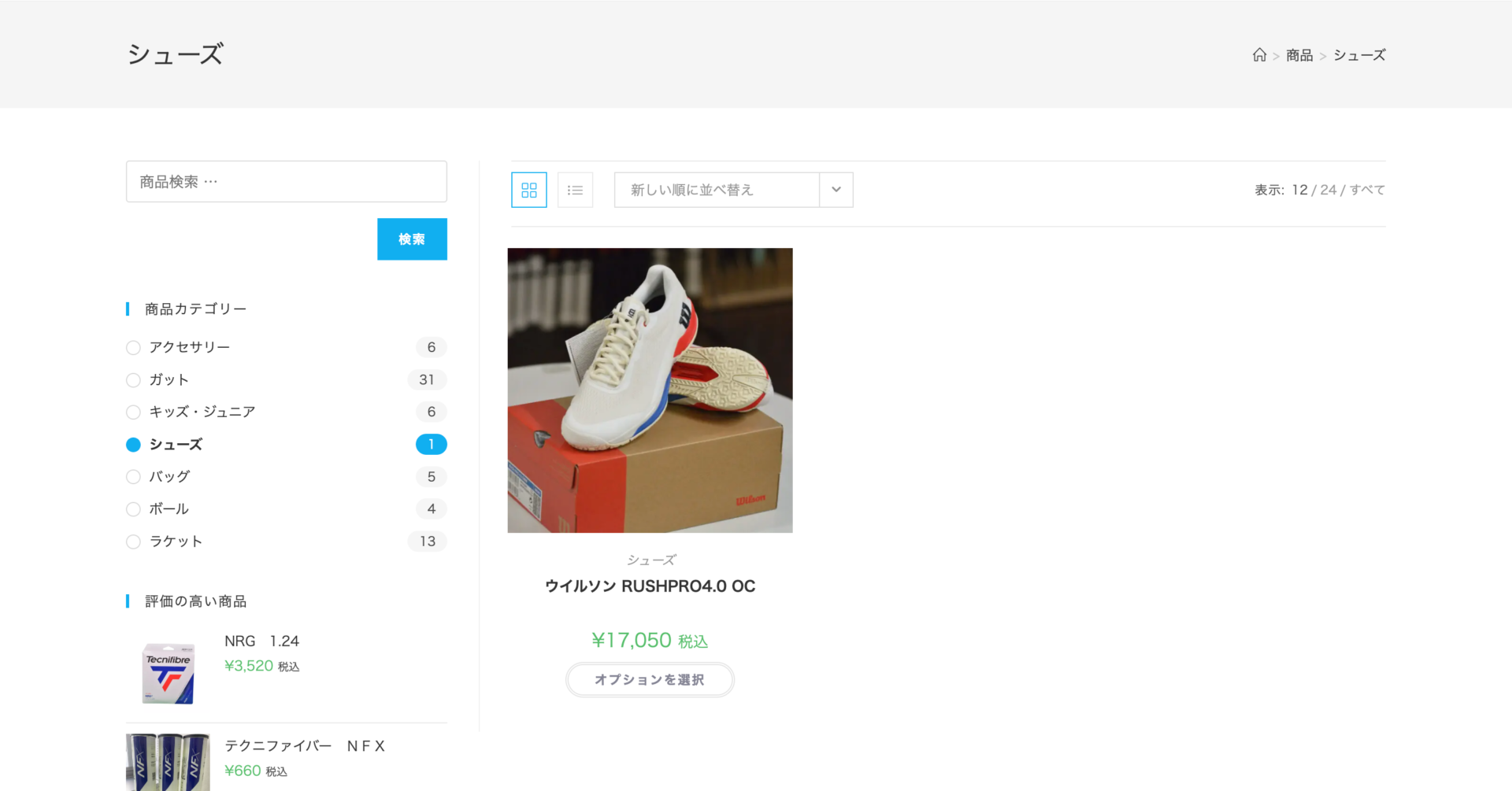Click the blue 検索 button
Viewport: 1512px width, 791px height.
coord(412,239)
